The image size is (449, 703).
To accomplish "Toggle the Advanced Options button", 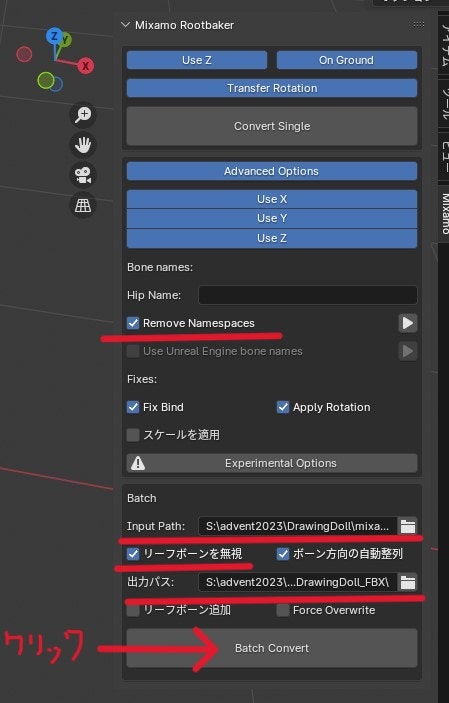I will (272, 171).
